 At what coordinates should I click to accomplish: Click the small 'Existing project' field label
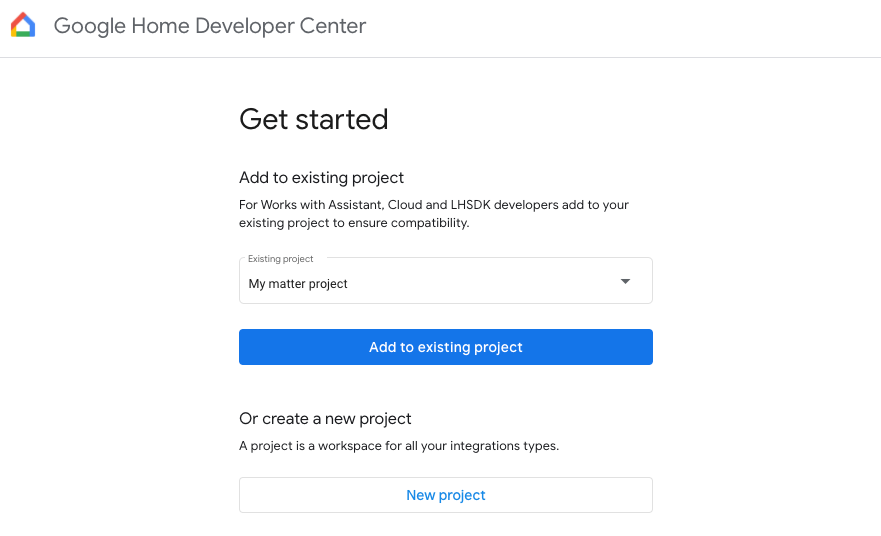[x=281, y=259]
